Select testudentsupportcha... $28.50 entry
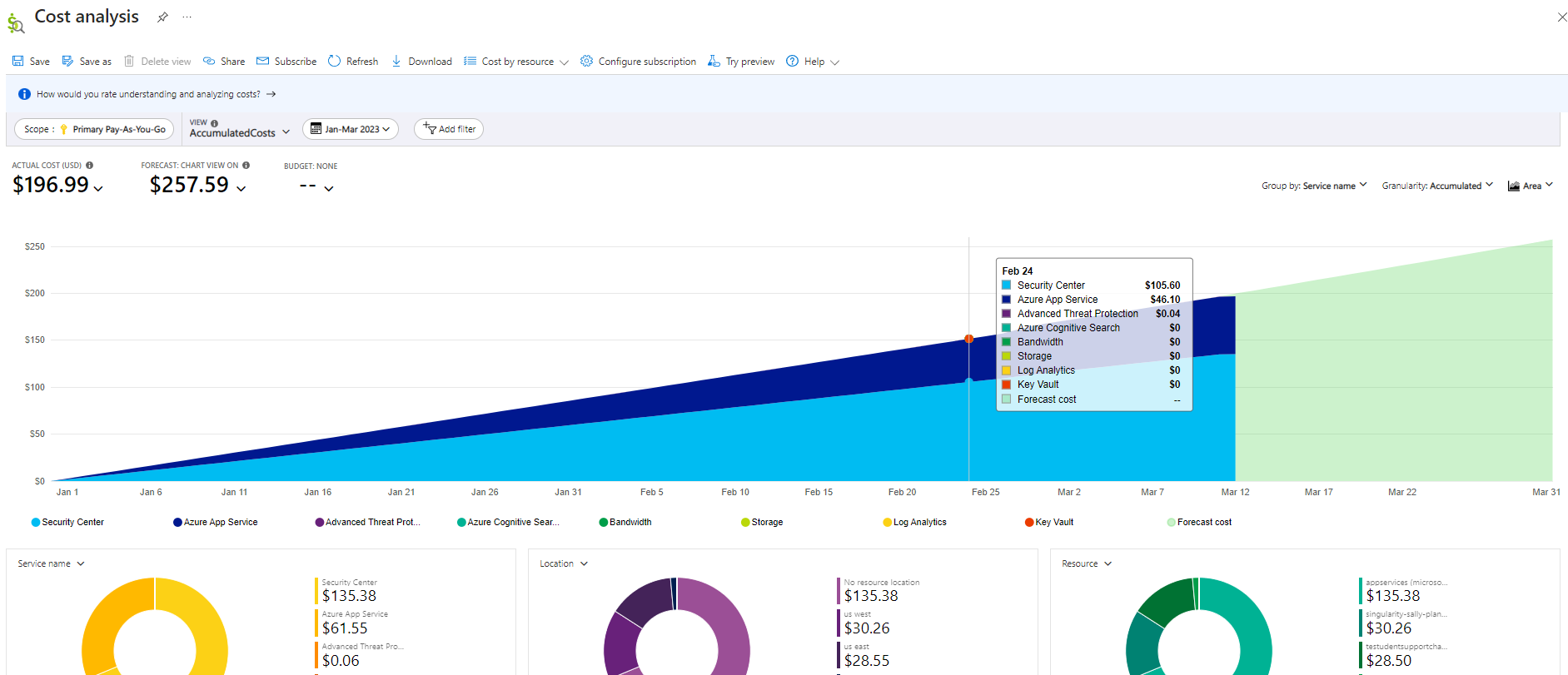 [x=1403, y=655]
